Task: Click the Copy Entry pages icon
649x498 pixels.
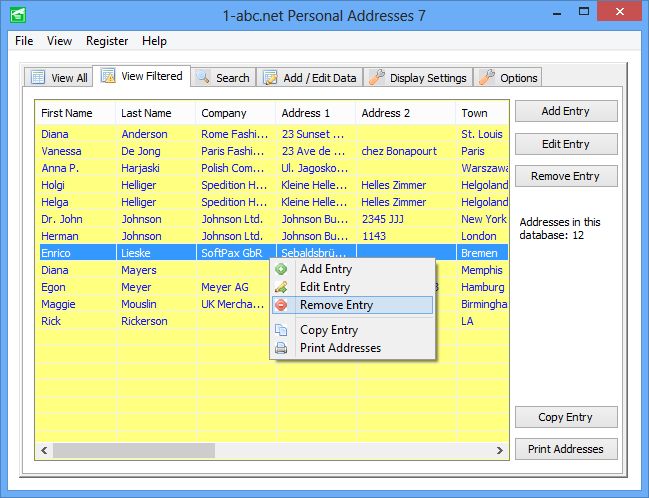Action: click(282, 330)
